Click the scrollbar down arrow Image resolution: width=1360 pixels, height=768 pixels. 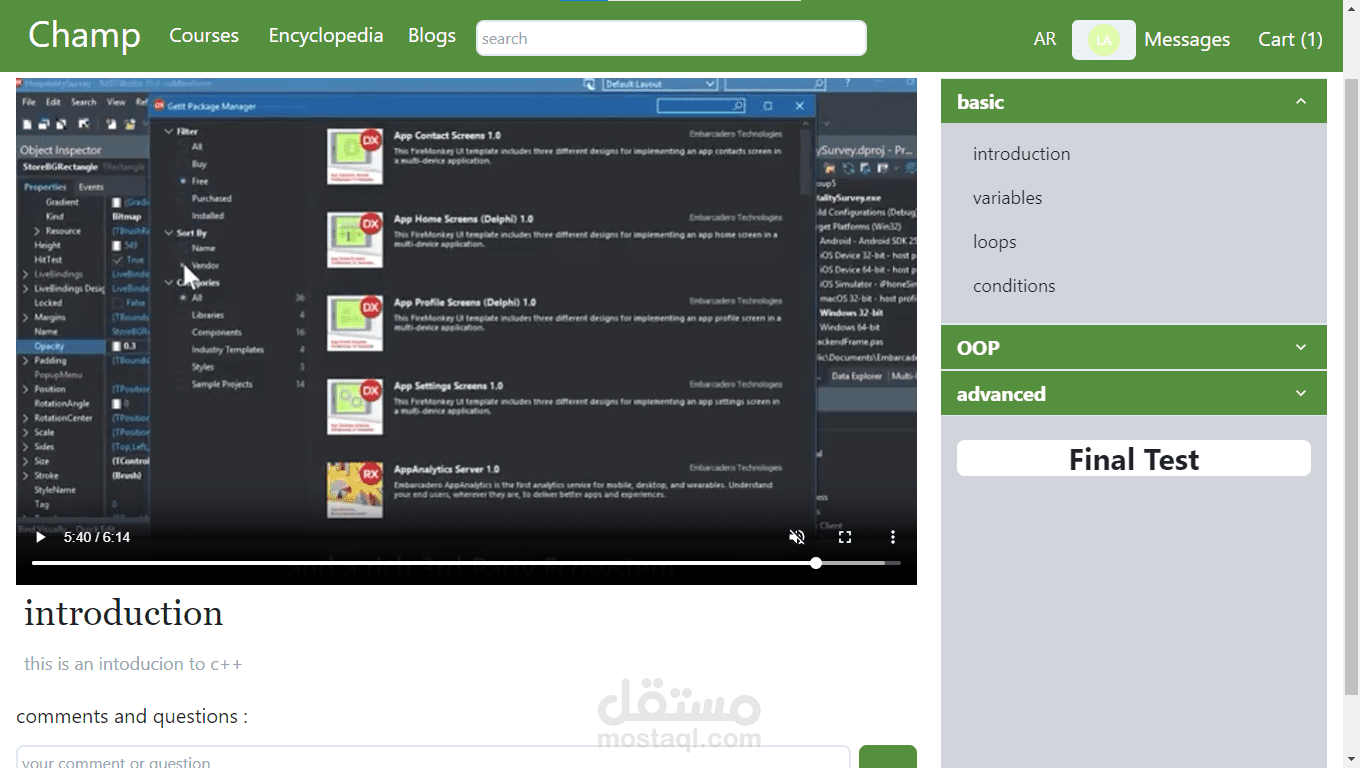[x=1351, y=759]
